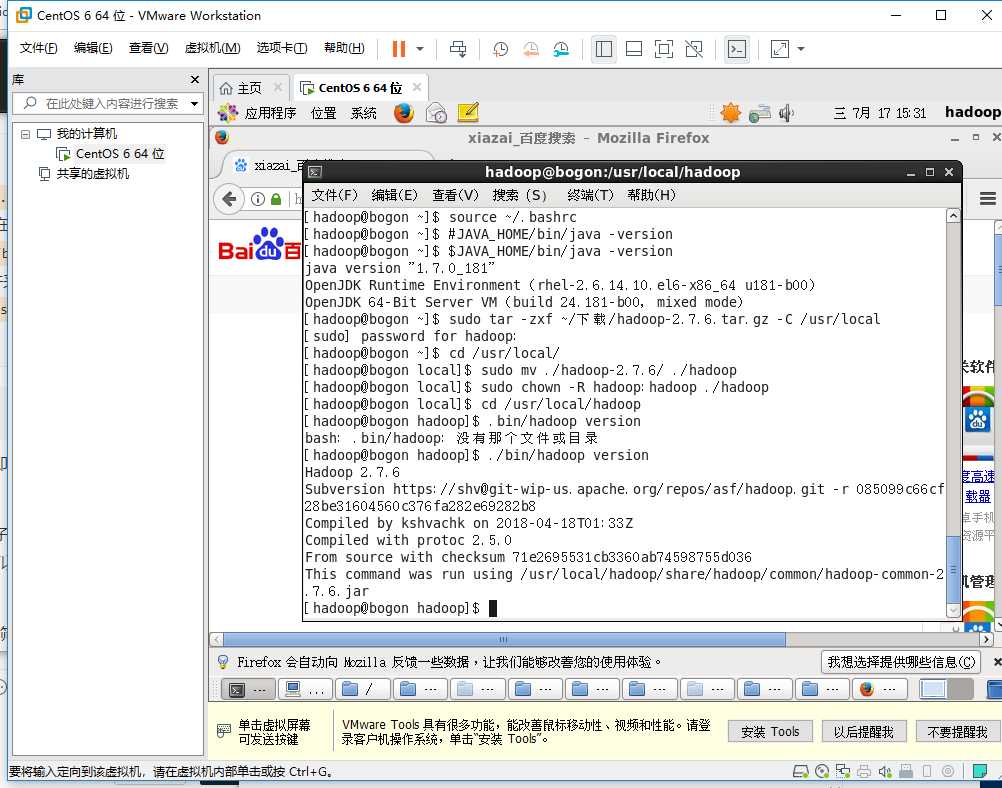This screenshot has height=788, width=1002.
Task: Click the hadoop user menu in panel
Action: (973, 112)
